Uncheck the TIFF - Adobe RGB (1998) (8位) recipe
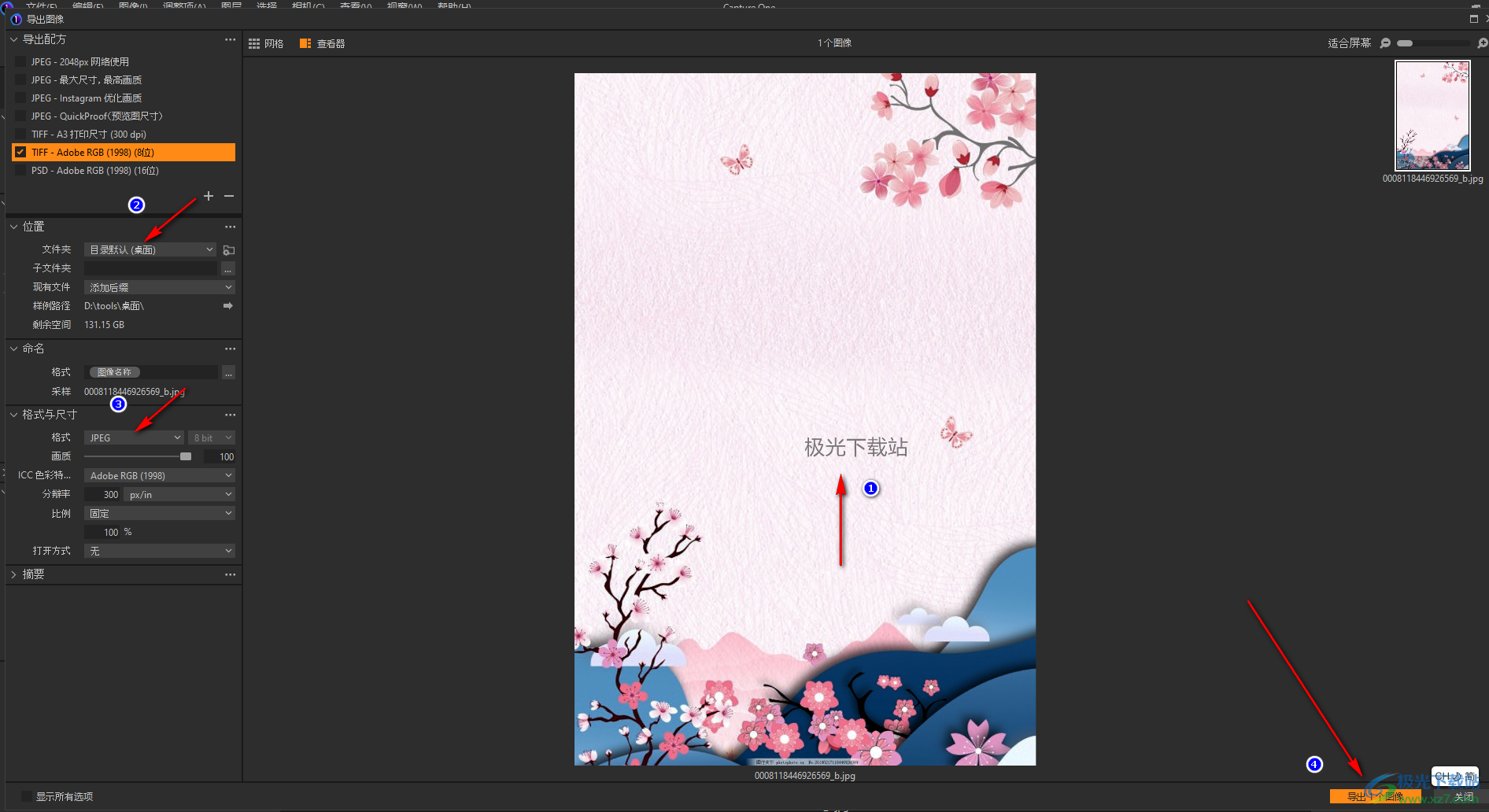This screenshot has height=812, width=1489. click(x=20, y=153)
